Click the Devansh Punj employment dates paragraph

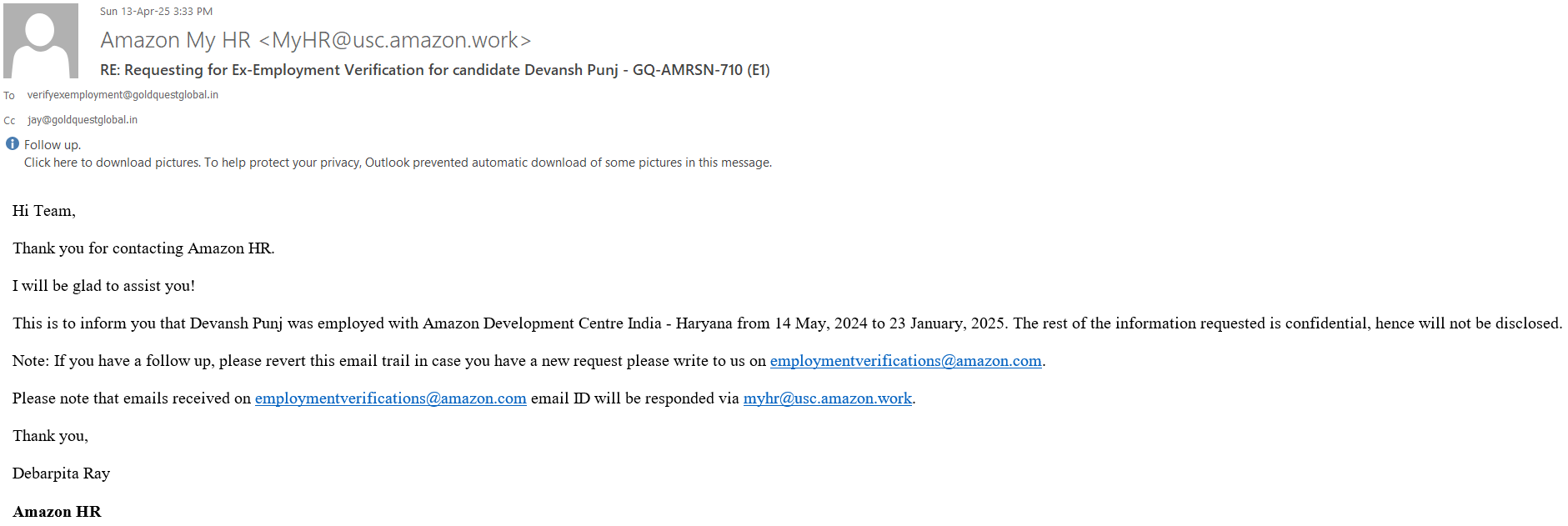[x=787, y=323]
